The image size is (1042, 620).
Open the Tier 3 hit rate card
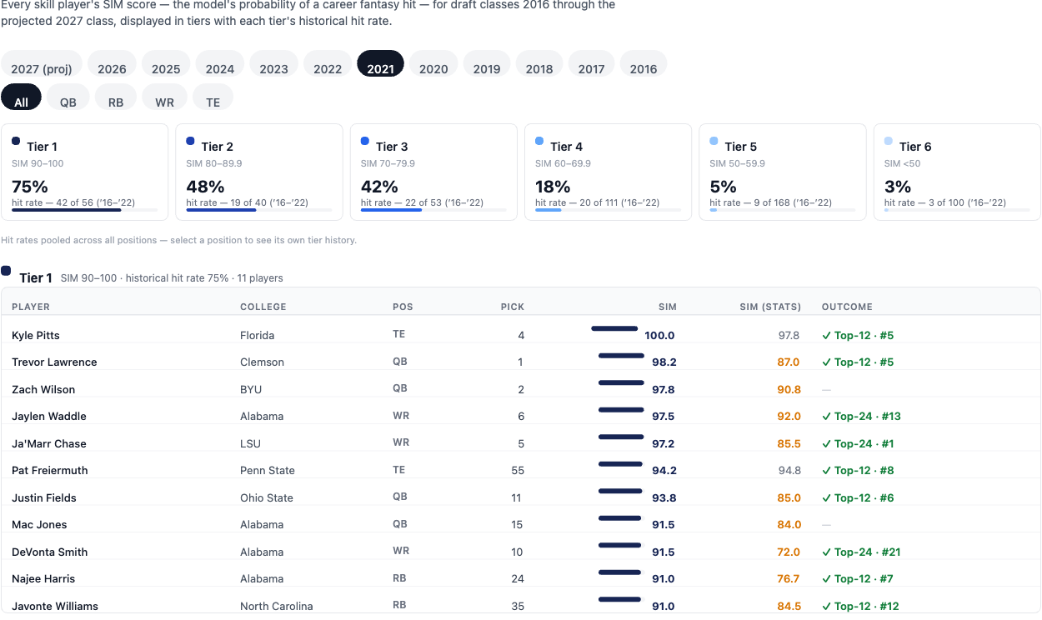[x=433, y=172]
